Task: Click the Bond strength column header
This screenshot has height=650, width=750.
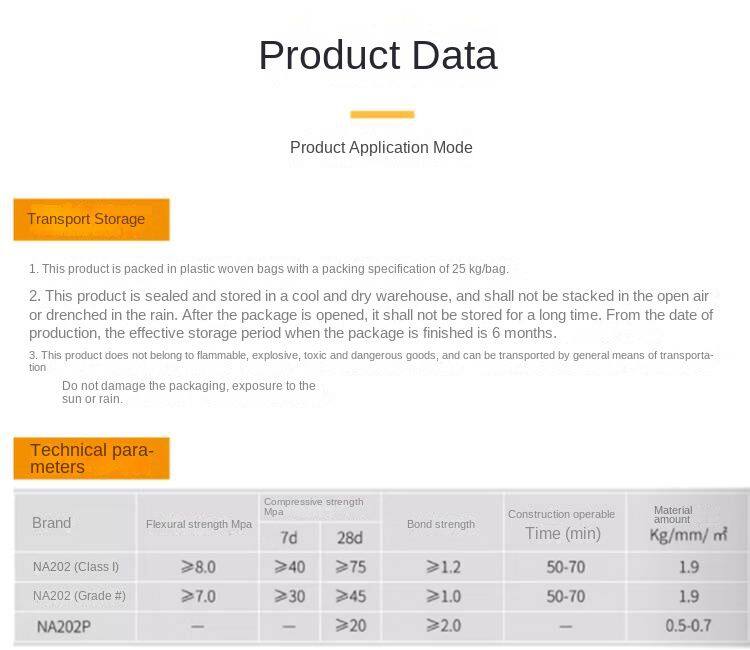Action: [x=441, y=524]
